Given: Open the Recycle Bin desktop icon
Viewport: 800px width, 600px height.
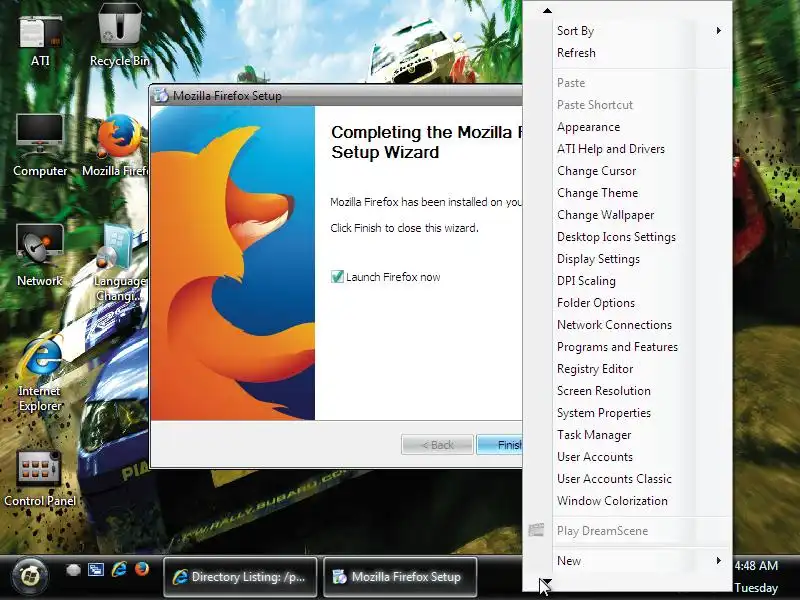Looking at the screenshot, I should (119, 35).
